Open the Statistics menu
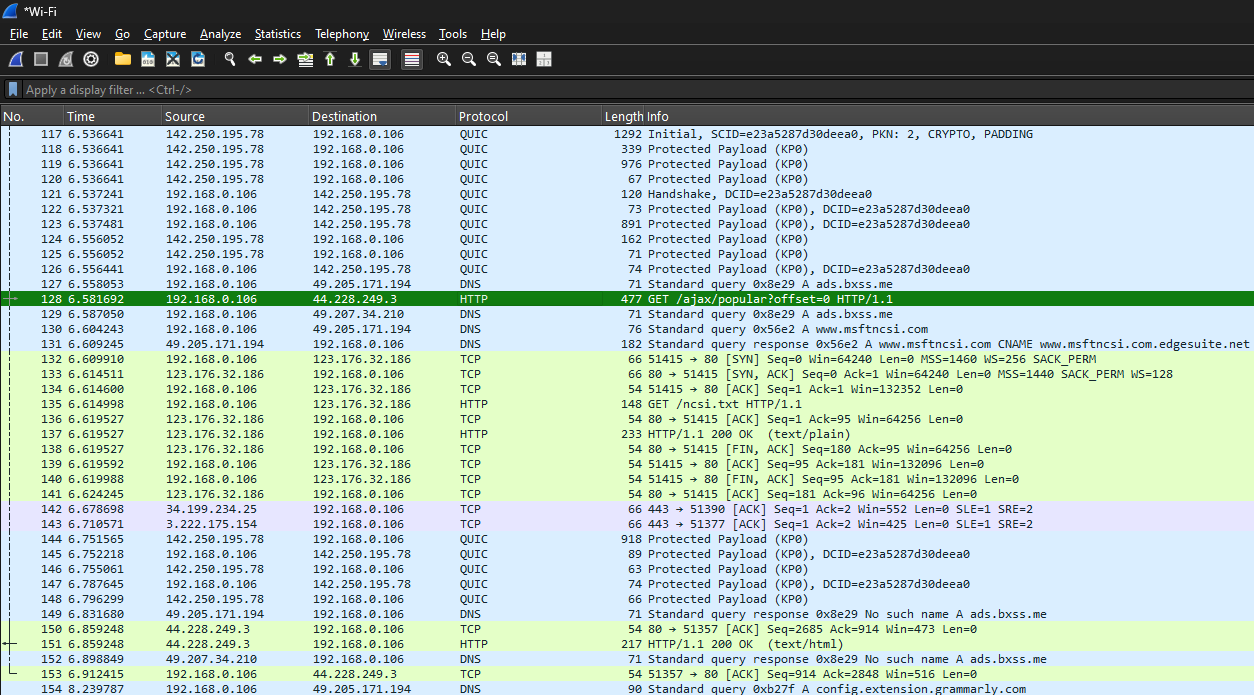This screenshot has height=695, width=1254. tap(278, 34)
